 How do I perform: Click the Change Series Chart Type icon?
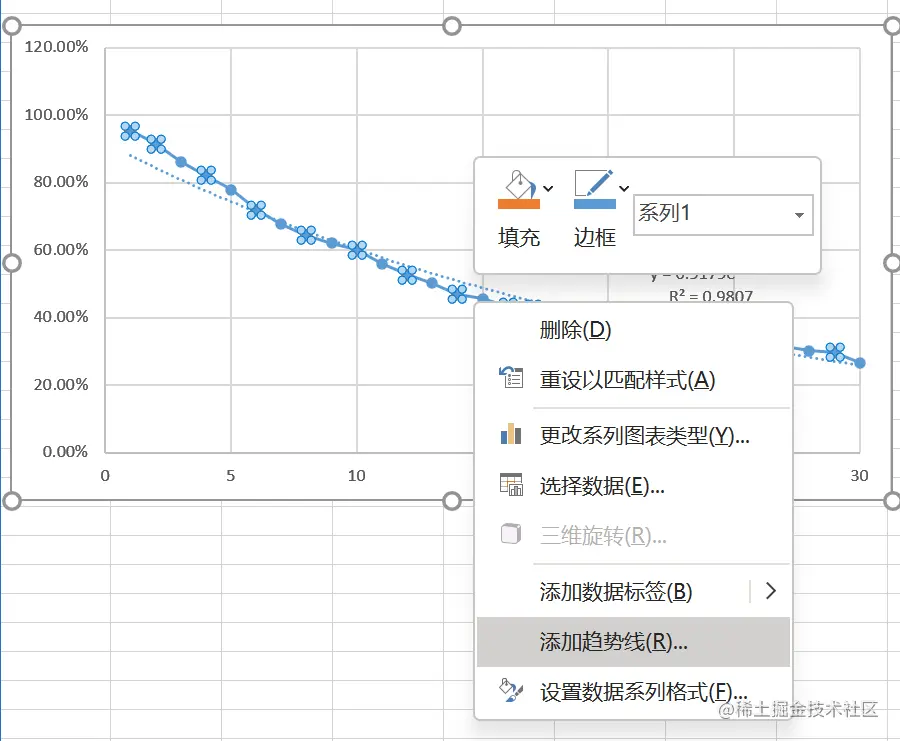click(511, 434)
